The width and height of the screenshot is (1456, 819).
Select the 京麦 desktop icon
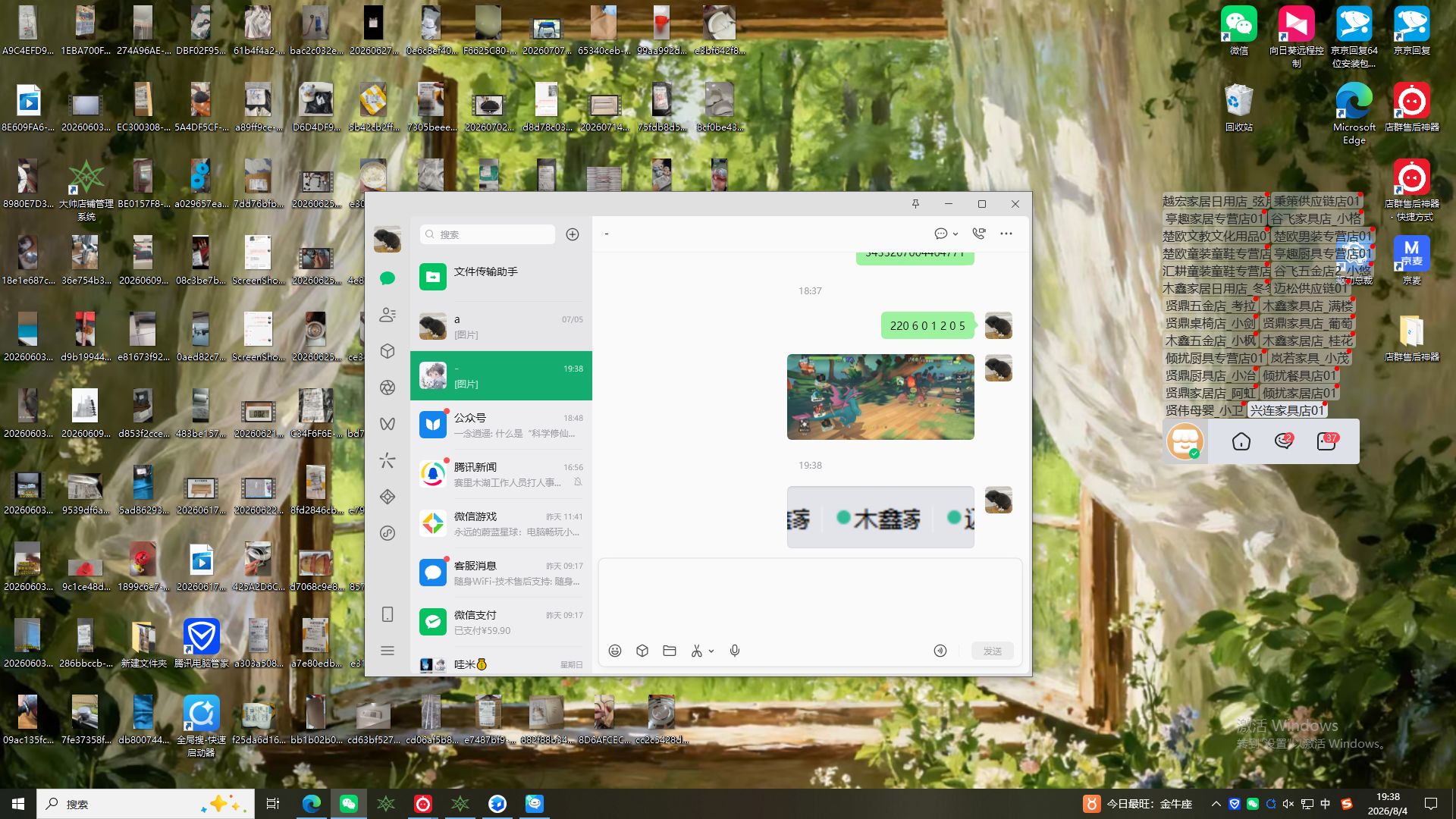pos(1411,259)
